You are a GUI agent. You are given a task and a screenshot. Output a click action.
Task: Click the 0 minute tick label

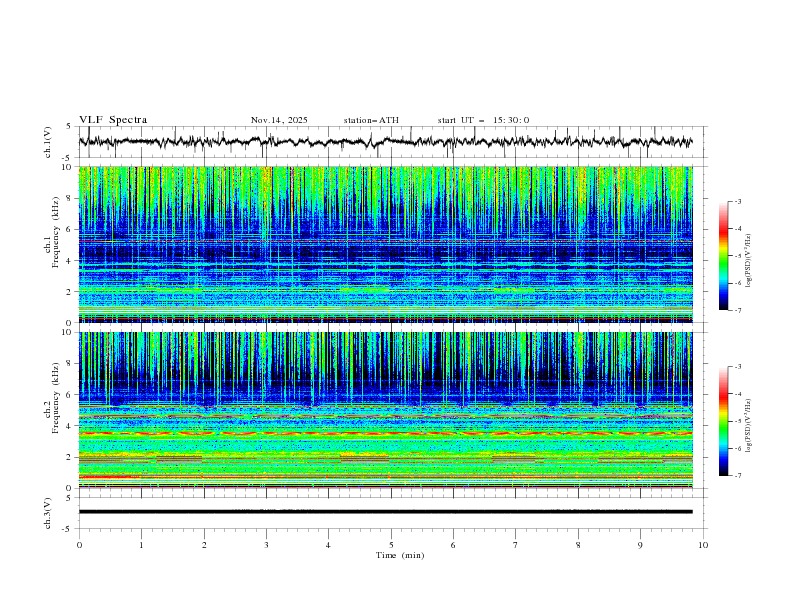coord(79,544)
